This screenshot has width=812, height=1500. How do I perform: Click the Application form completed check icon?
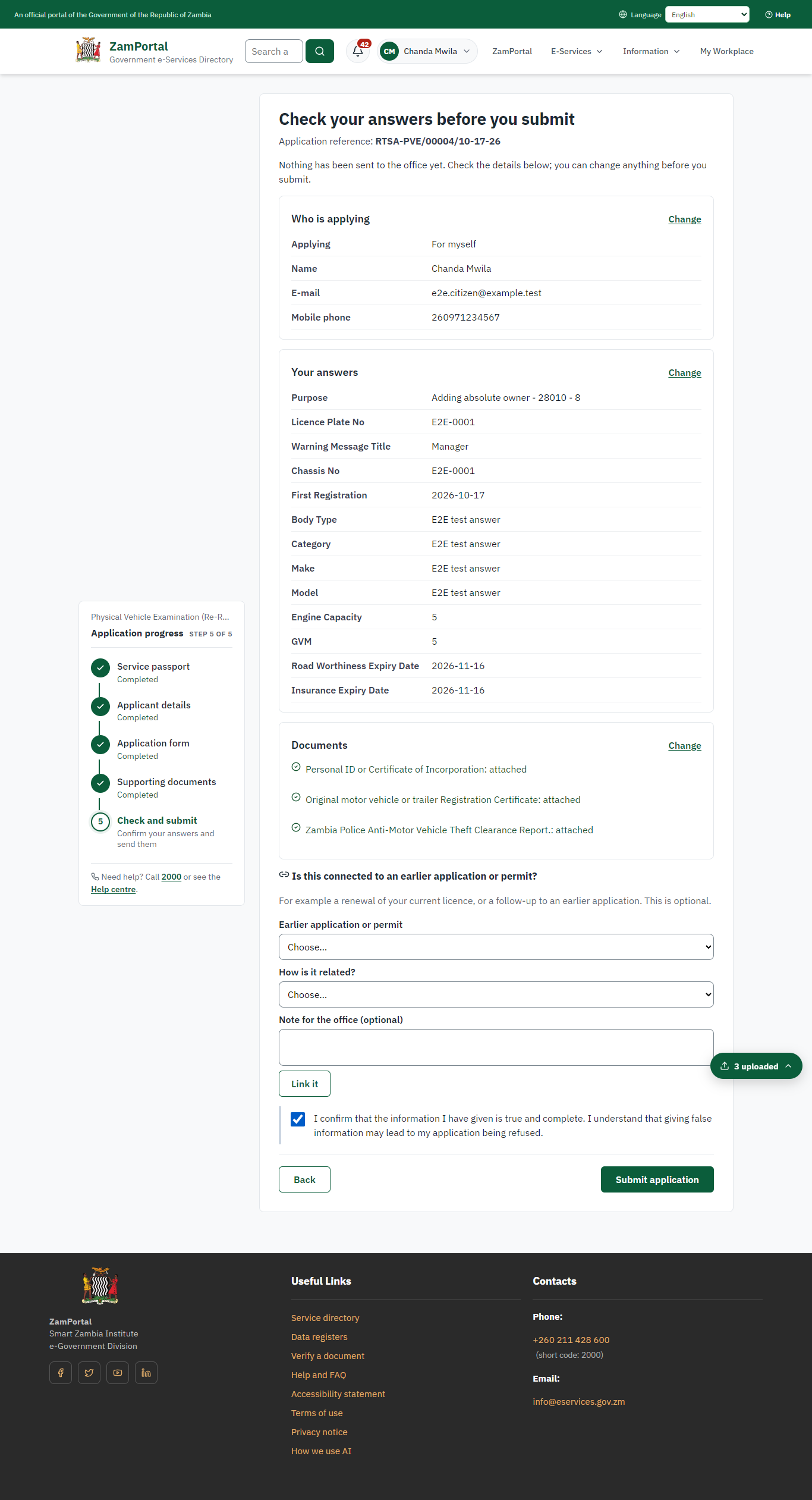tap(100, 745)
